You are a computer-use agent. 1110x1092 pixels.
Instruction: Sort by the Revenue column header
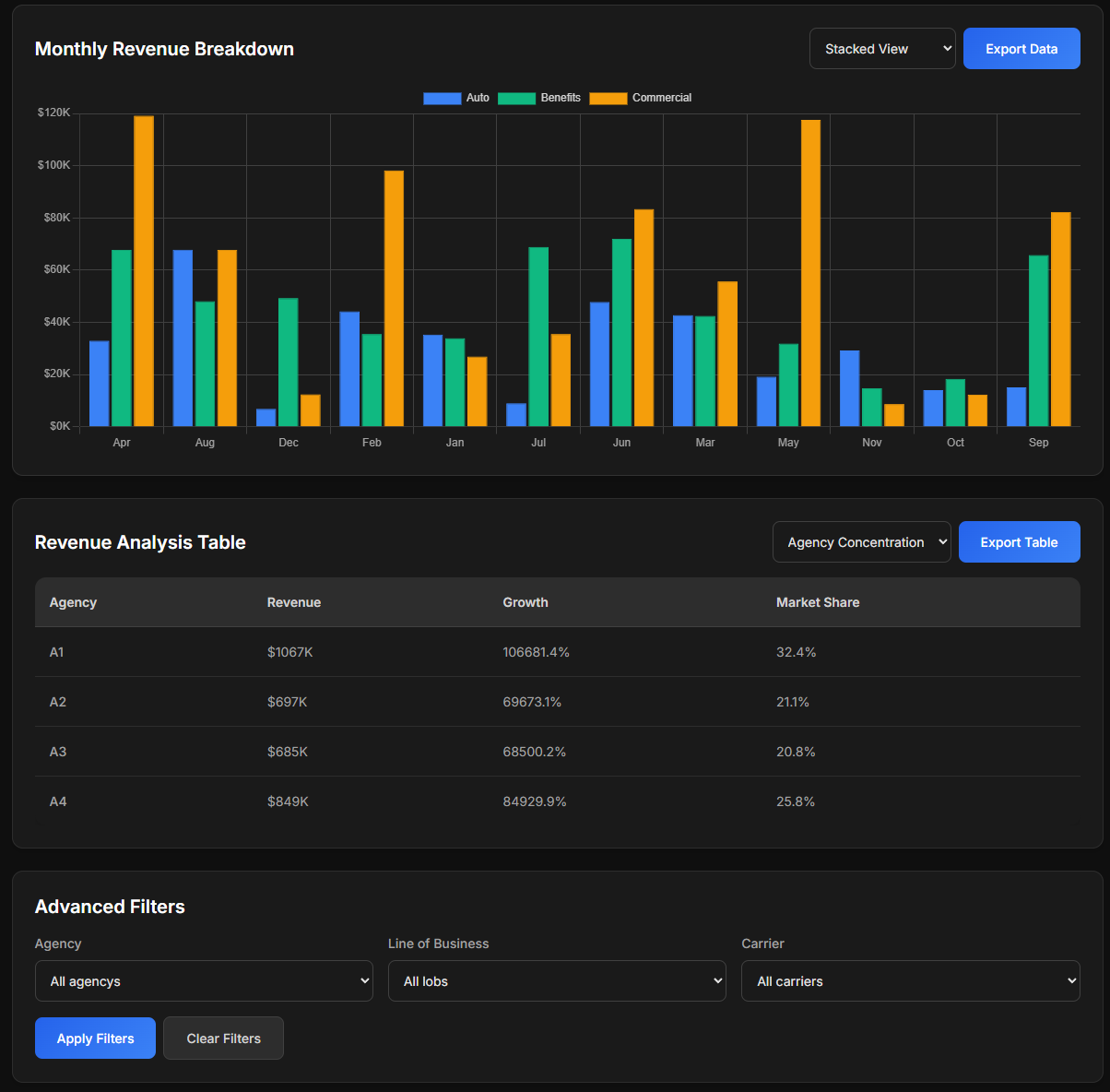[294, 602]
